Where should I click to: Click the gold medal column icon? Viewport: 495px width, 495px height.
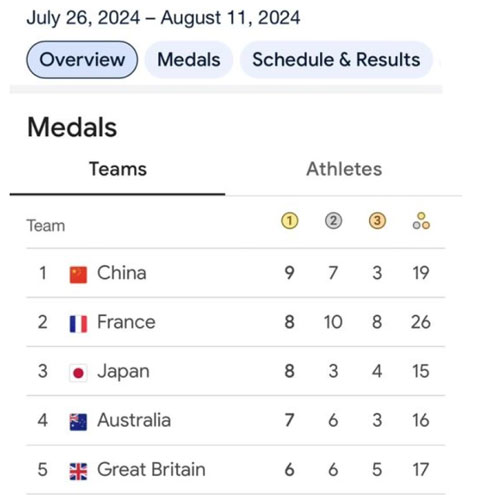click(289, 221)
